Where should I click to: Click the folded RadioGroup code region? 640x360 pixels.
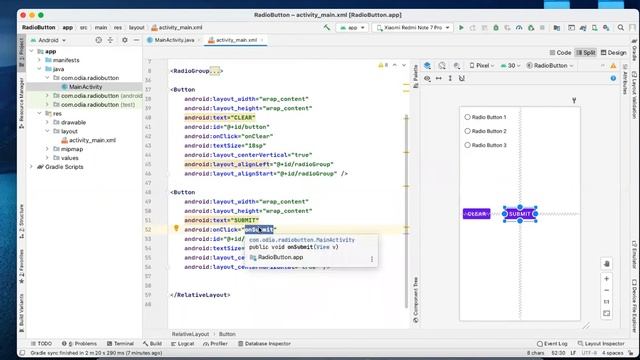215,71
